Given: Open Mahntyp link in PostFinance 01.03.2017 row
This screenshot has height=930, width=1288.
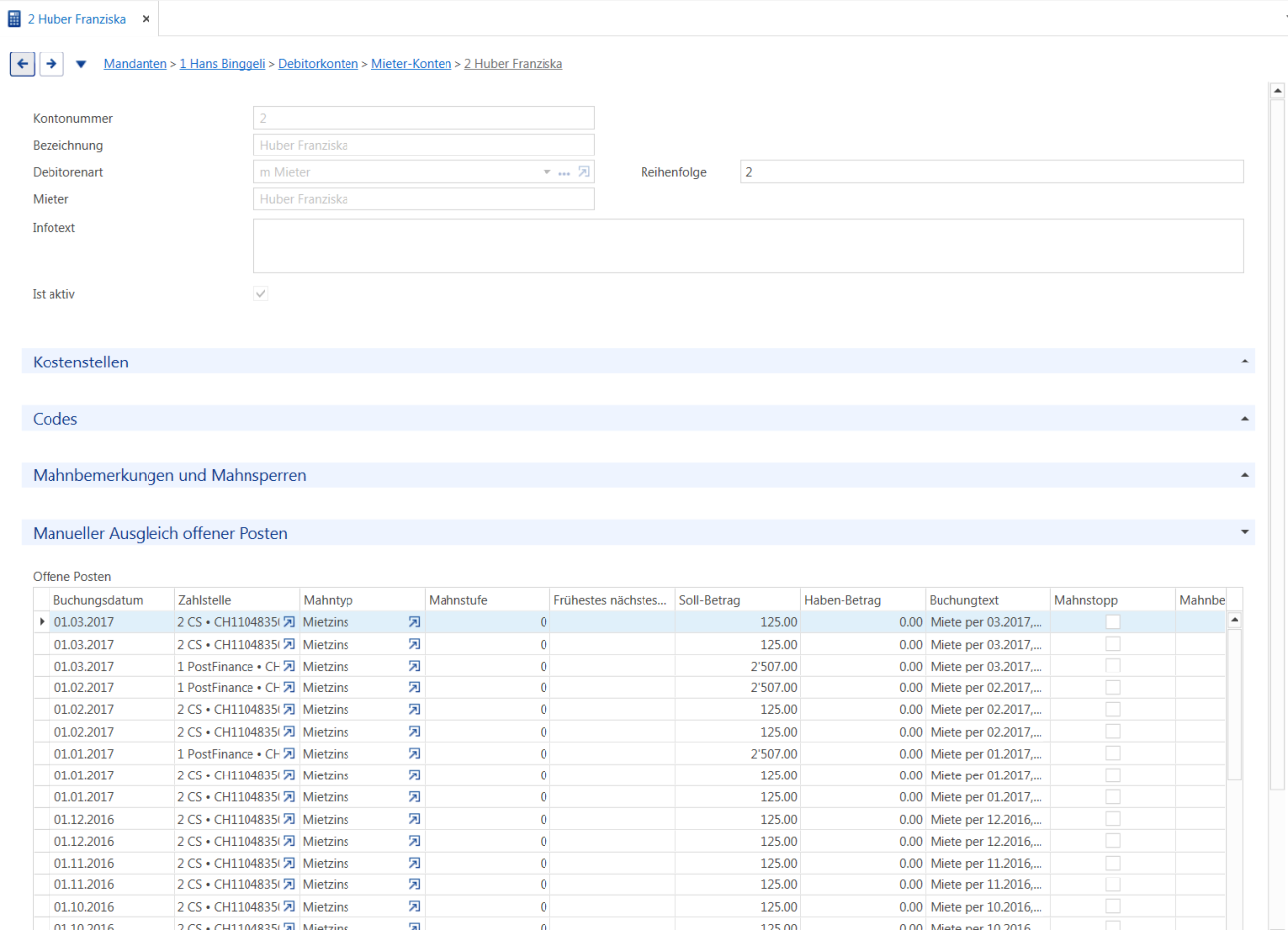Looking at the screenshot, I should pyautogui.click(x=414, y=667).
